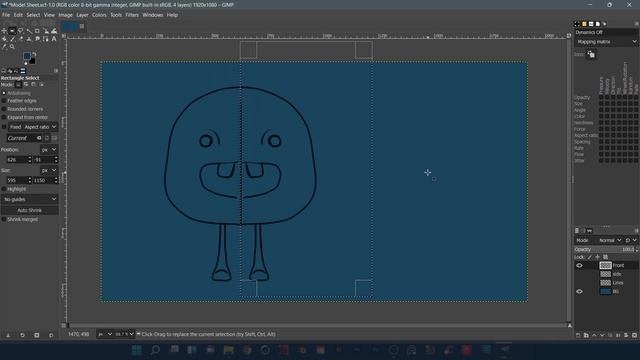Select the Move tool

click(4, 31)
